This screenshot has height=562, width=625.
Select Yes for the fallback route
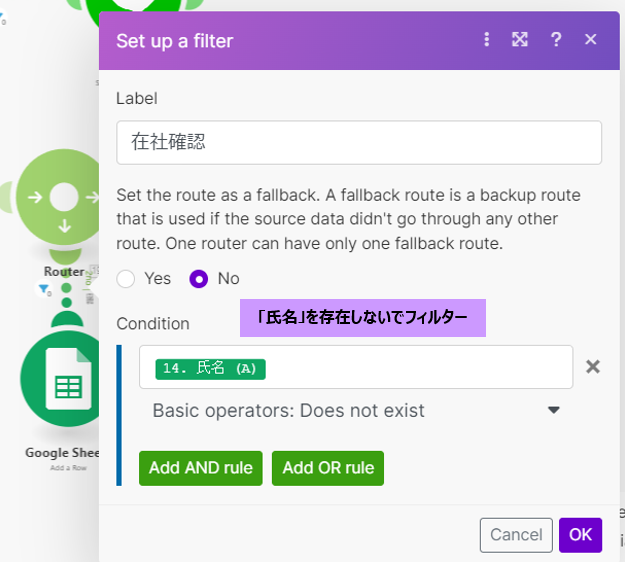point(126,279)
